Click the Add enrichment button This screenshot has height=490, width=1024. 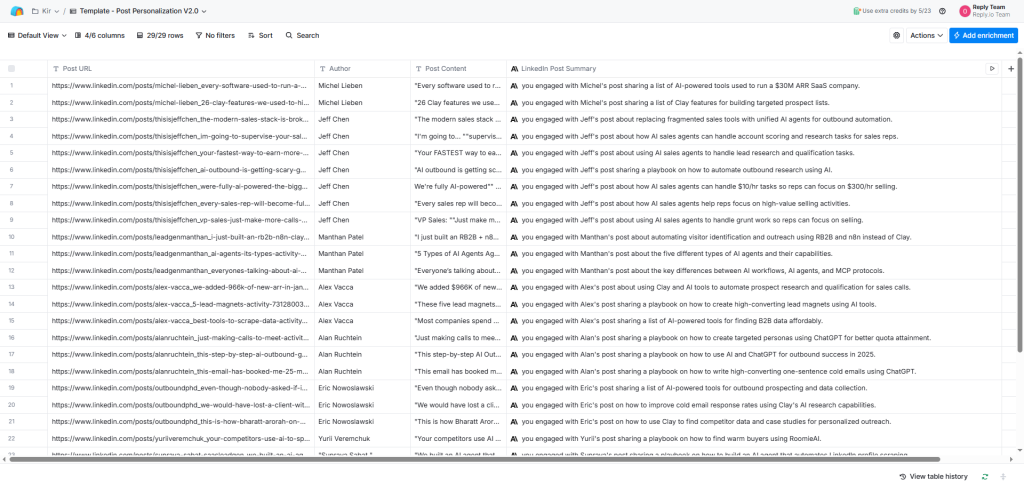point(984,35)
